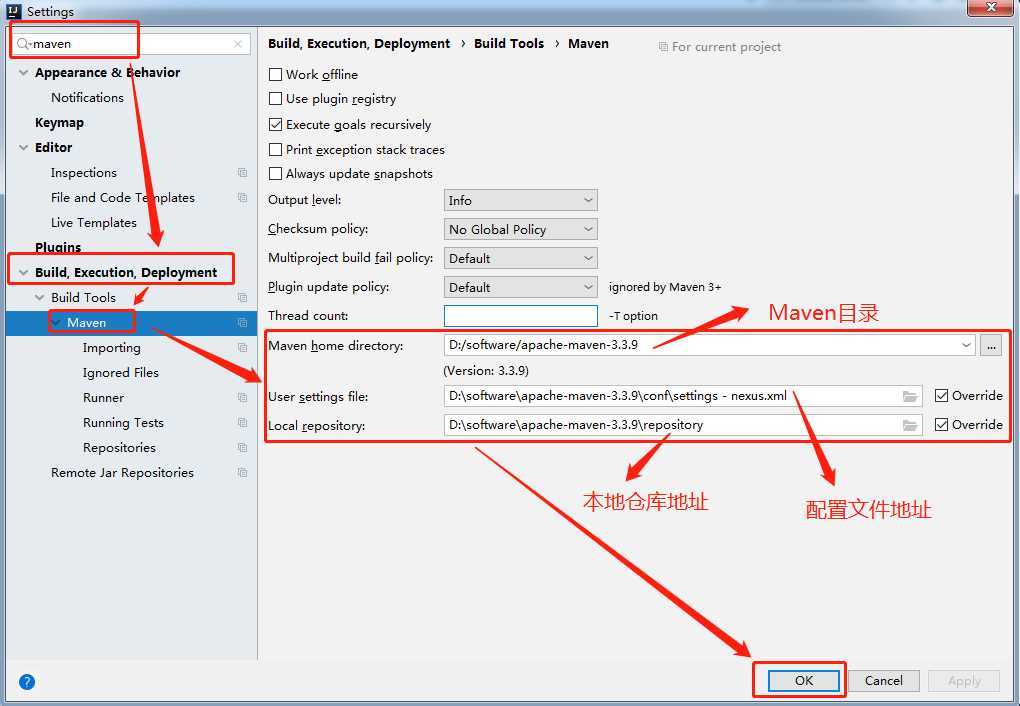Click the search magnifier icon
Viewport: 1020px width, 706px height.
click(23, 44)
